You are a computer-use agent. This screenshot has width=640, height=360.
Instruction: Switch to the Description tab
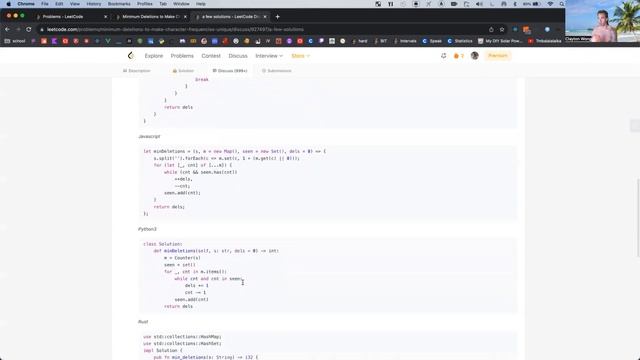click(x=136, y=71)
